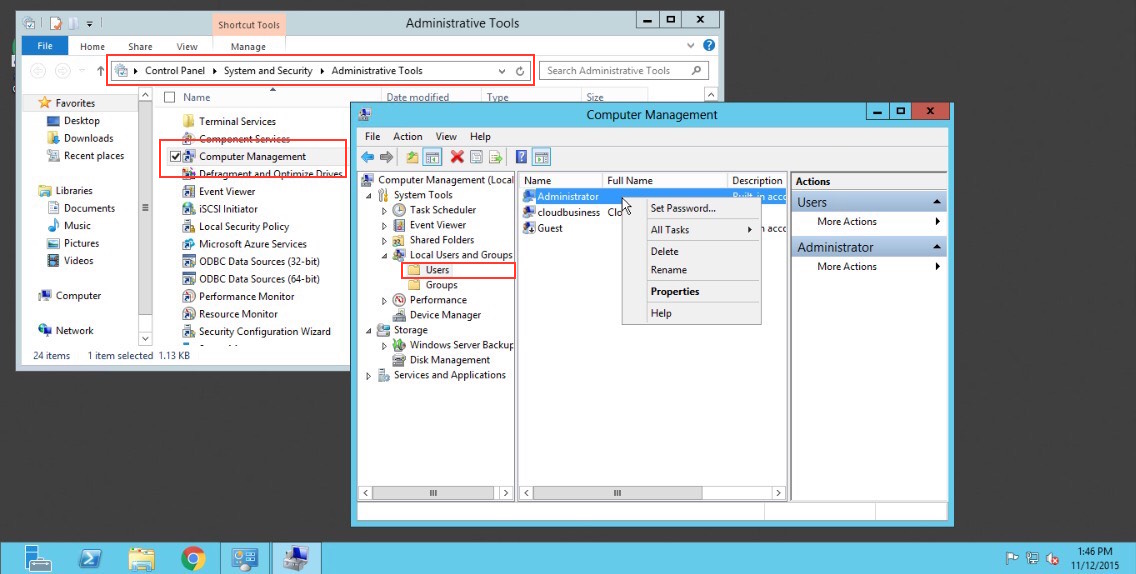Expand the Task Scheduler tree node
The width and height of the screenshot is (1136, 574).
click(x=384, y=211)
